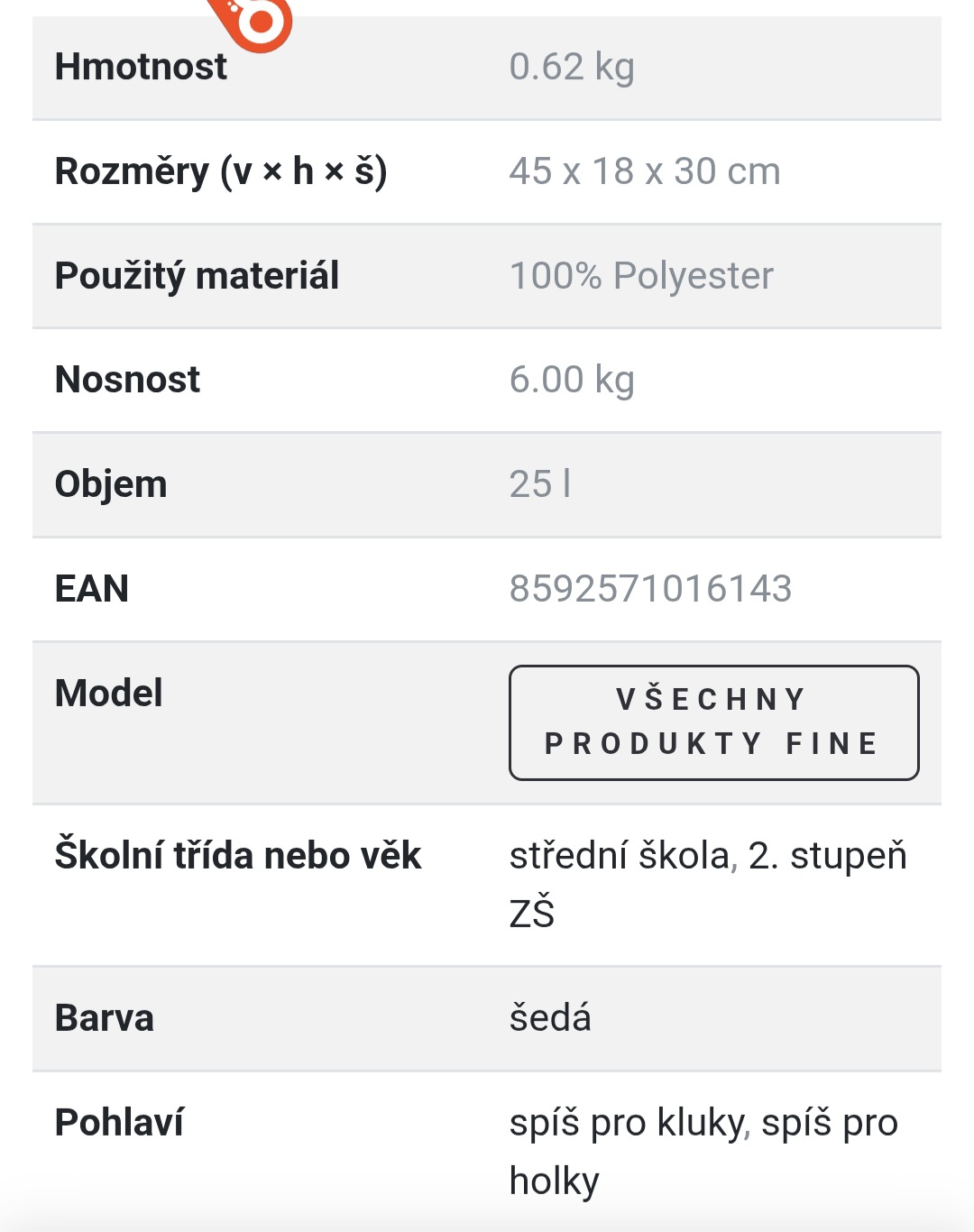Select the šedá color link
This screenshot has width=974, height=1232.
pyautogui.click(x=550, y=1018)
